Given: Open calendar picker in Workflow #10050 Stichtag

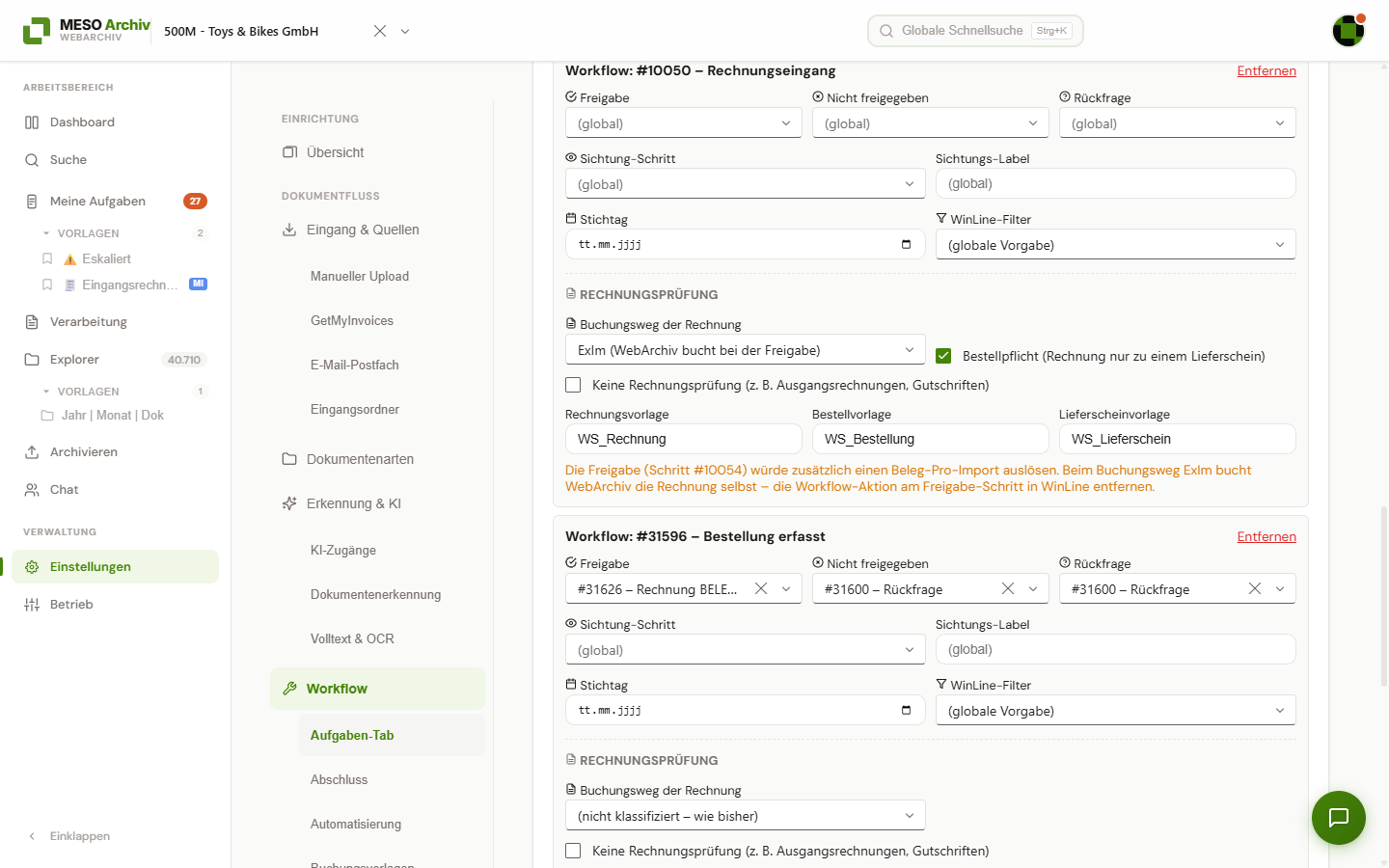Looking at the screenshot, I should pos(906,244).
